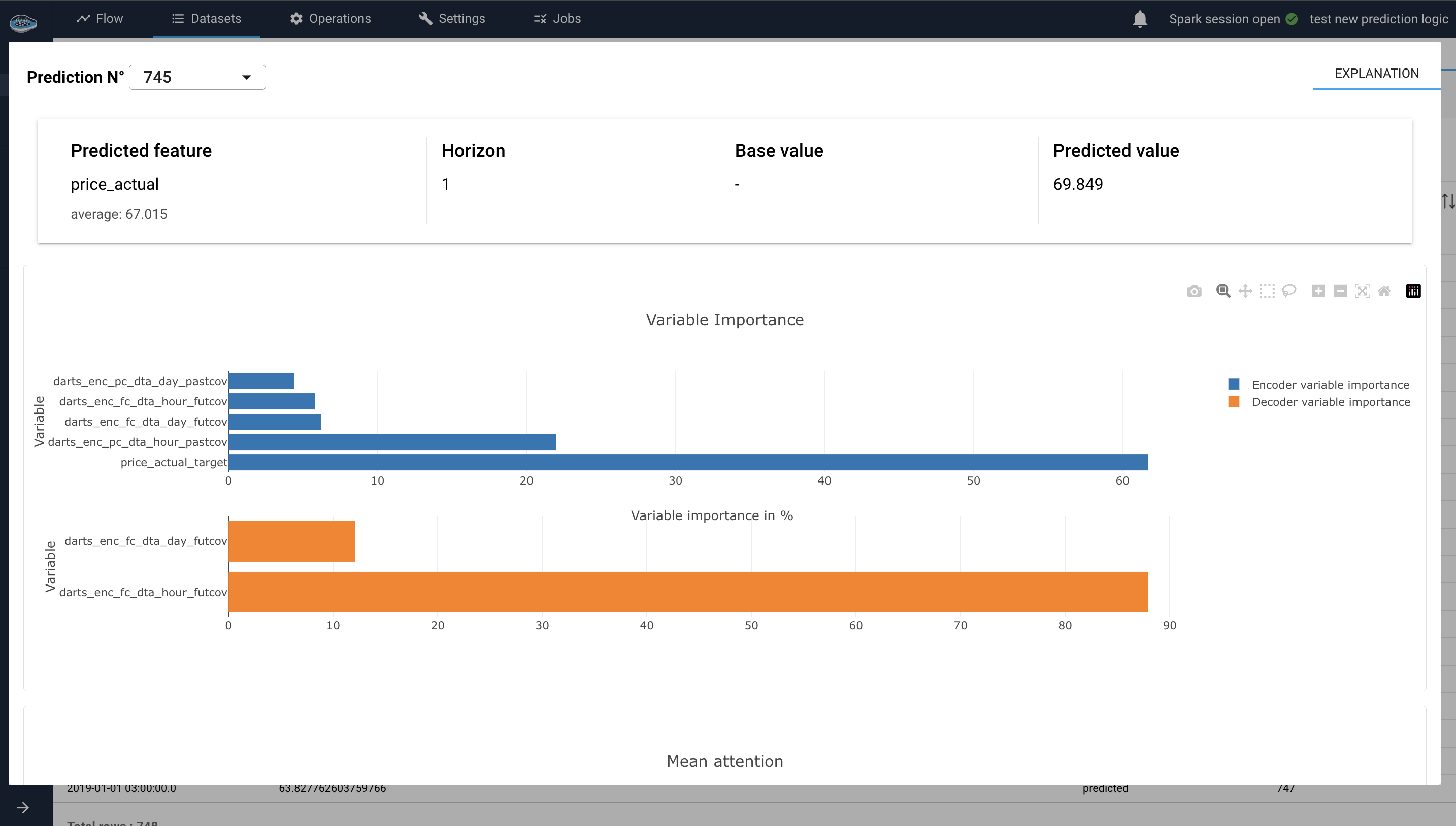Select the chart zoom tool
The image size is (1456, 826).
(x=1222, y=291)
